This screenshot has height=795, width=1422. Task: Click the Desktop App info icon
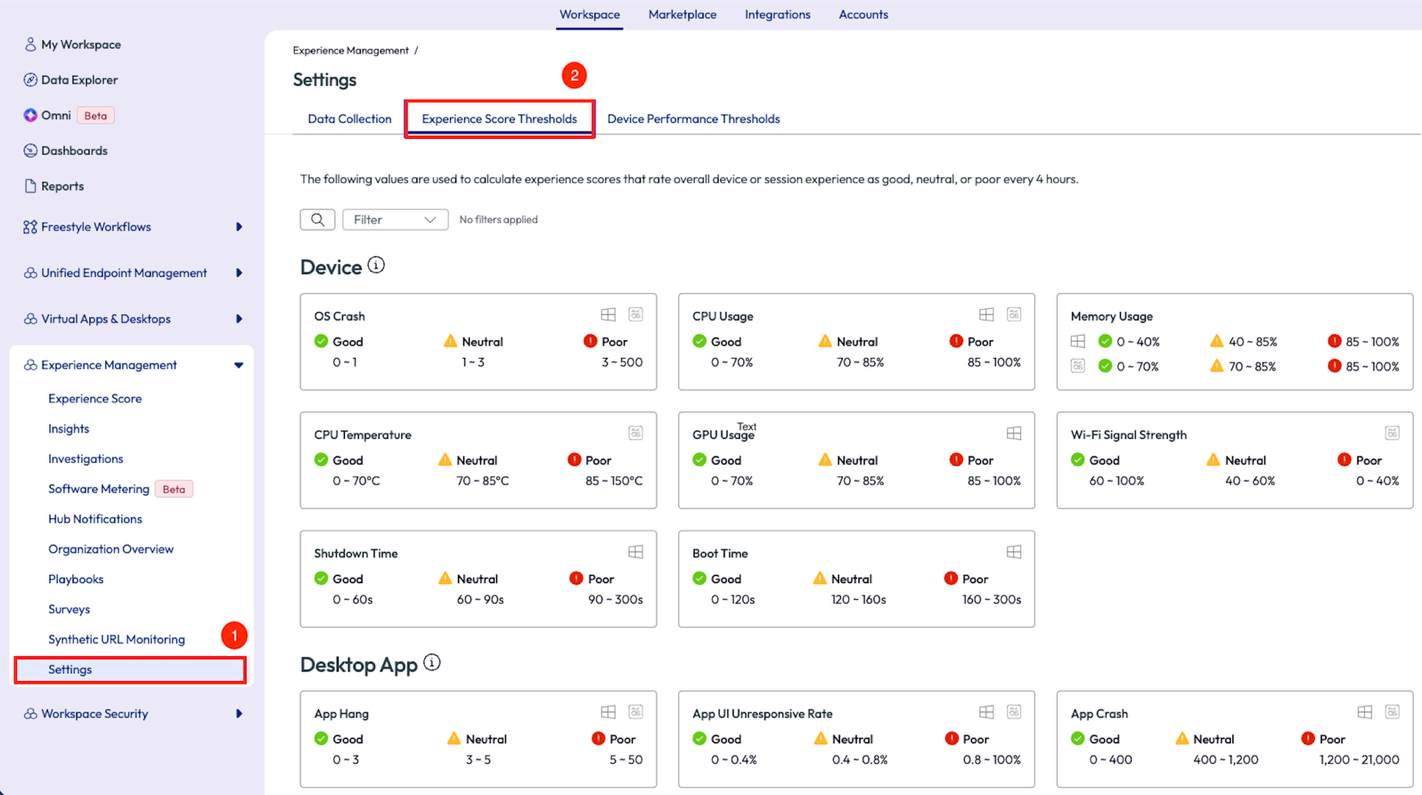click(x=432, y=663)
